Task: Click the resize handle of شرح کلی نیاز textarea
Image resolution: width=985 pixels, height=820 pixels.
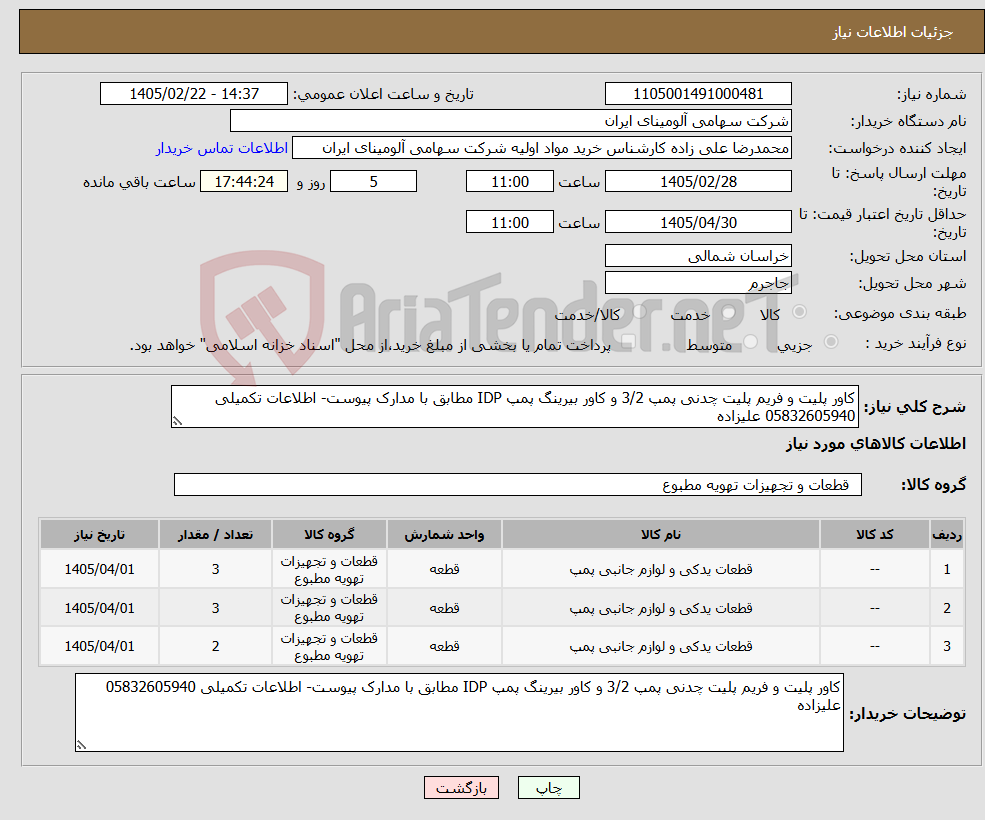Action: 177,422
